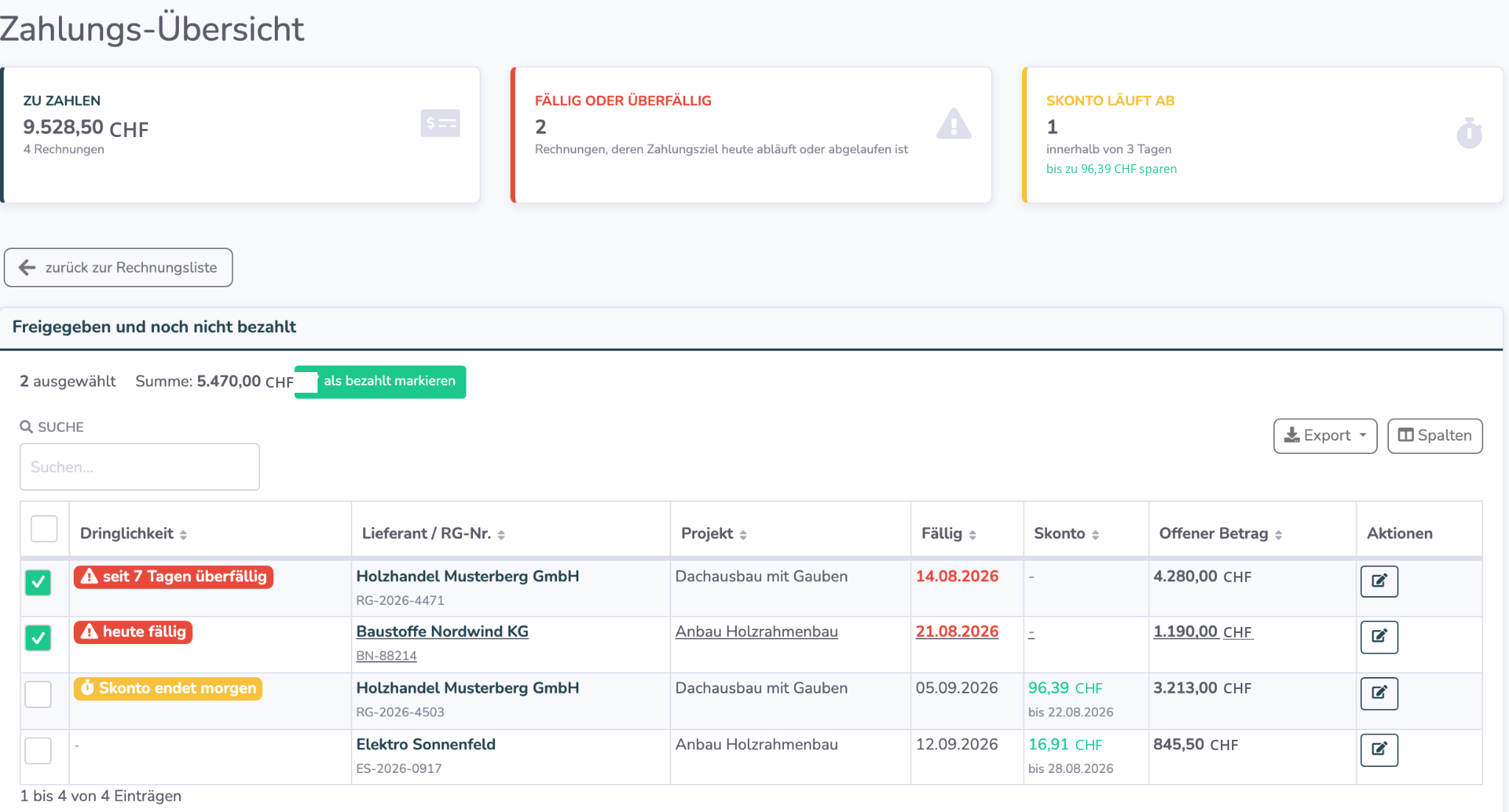This screenshot has height=812, width=1509.
Task: Sort table by Fällig column header
Action: click(x=949, y=533)
